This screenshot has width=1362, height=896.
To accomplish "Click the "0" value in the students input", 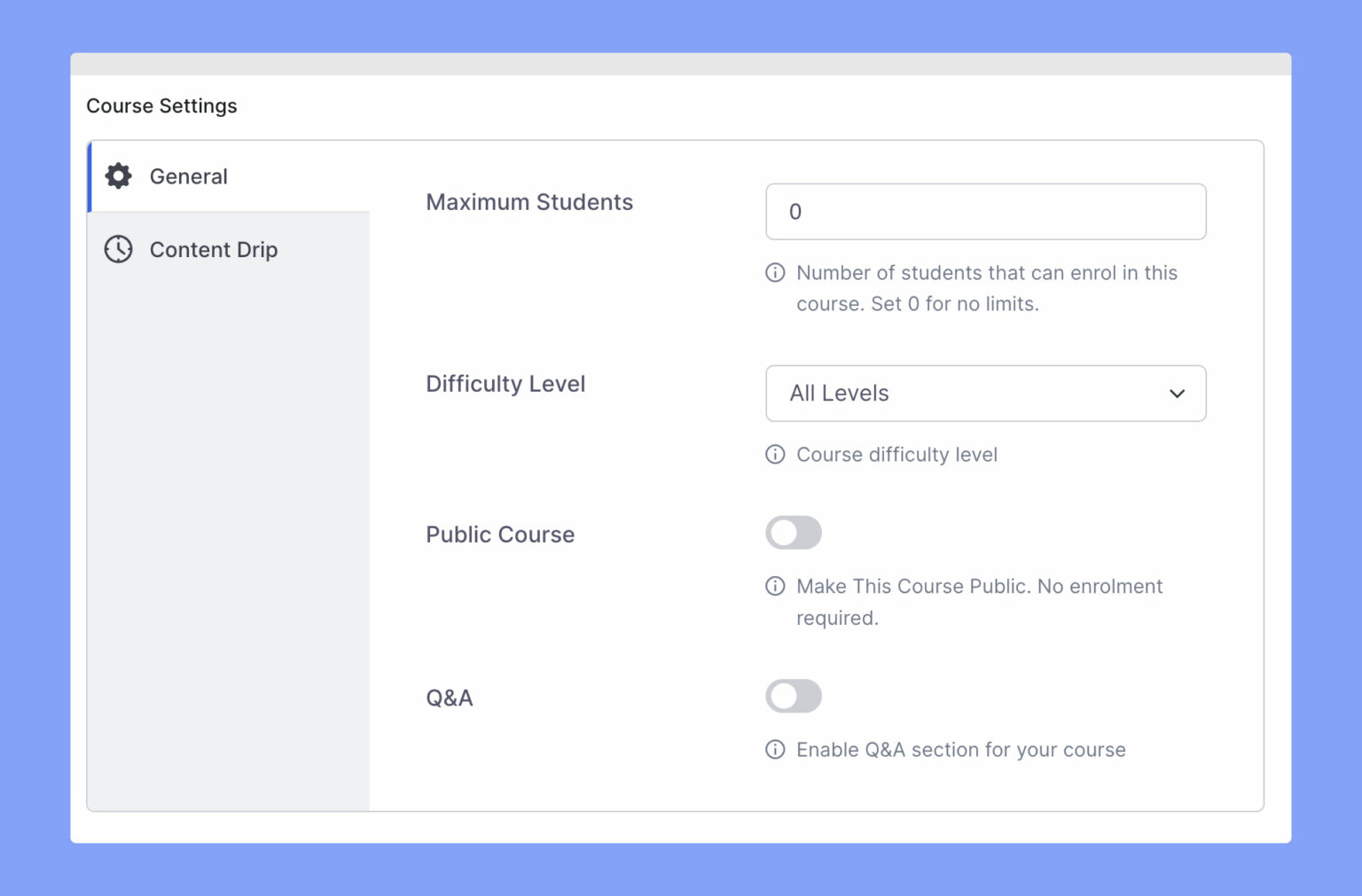I will click(x=795, y=212).
